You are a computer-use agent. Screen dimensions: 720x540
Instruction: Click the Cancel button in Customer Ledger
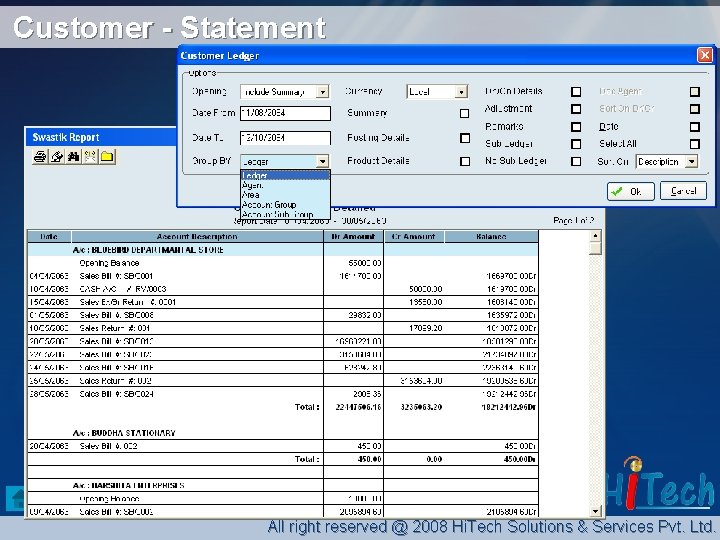683,191
